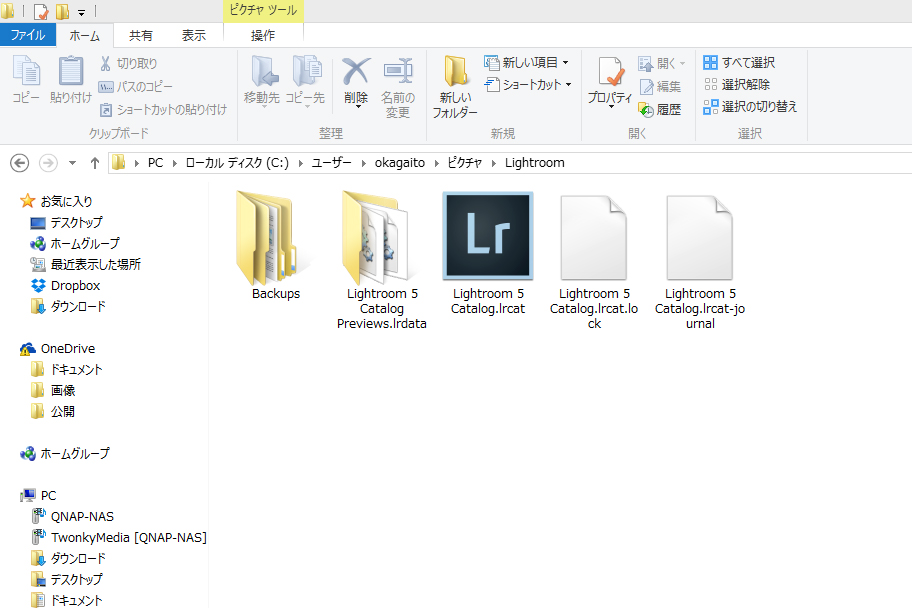912x608 pixels.
Task: Select PC node in navigation pane
Action: (x=38, y=495)
